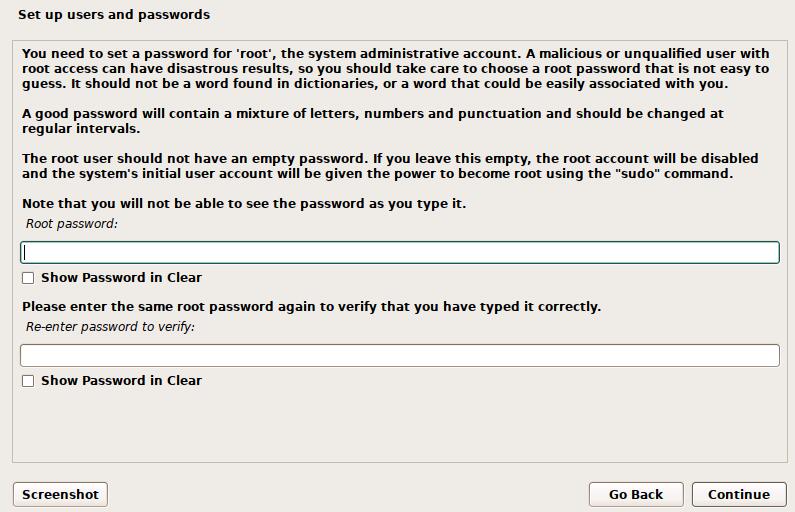Click the "Set up users and passwords" heading
The image size is (795, 512).
[x=114, y=15]
